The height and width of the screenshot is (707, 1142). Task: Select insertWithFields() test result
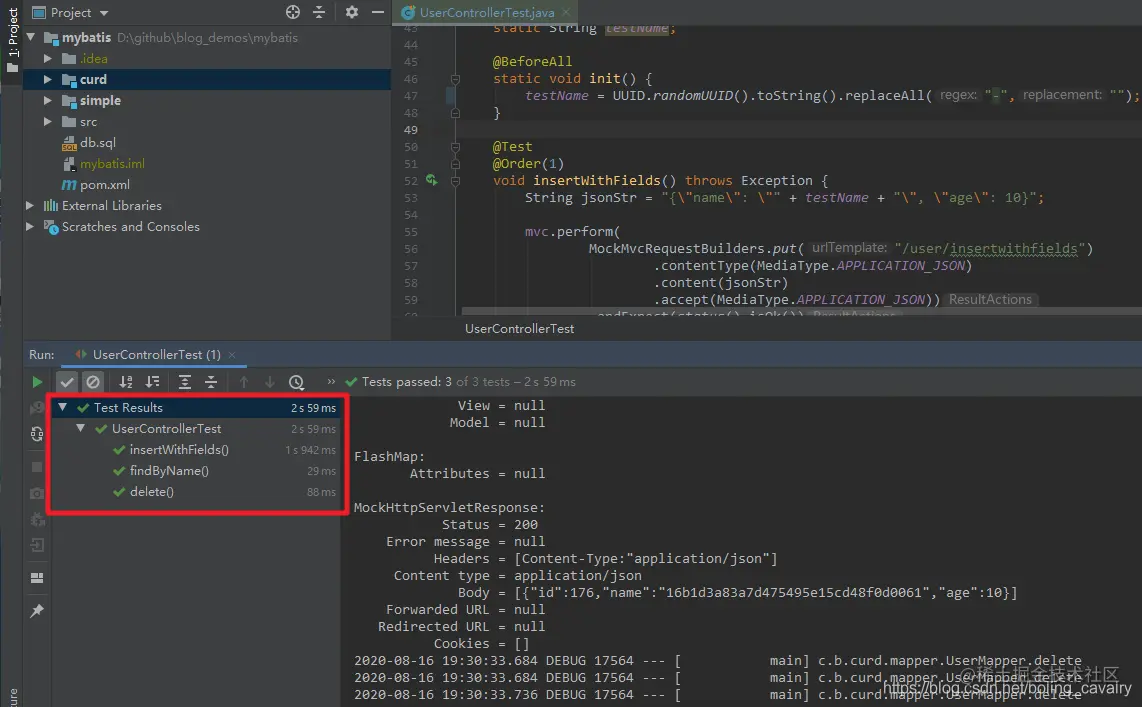178,450
